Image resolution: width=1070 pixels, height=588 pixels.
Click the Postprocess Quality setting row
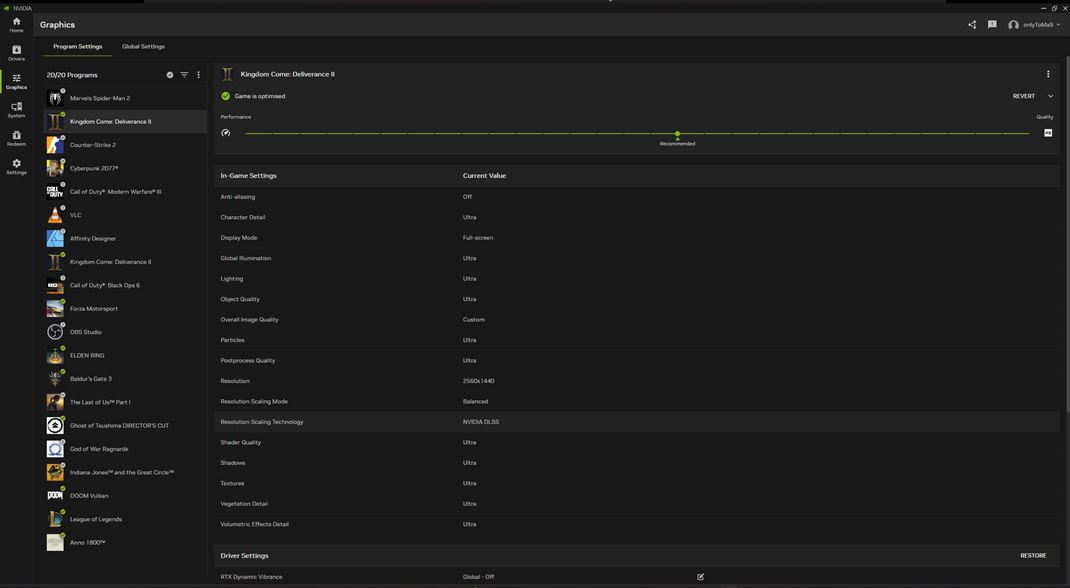pyautogui.click(x=637, y=361)
